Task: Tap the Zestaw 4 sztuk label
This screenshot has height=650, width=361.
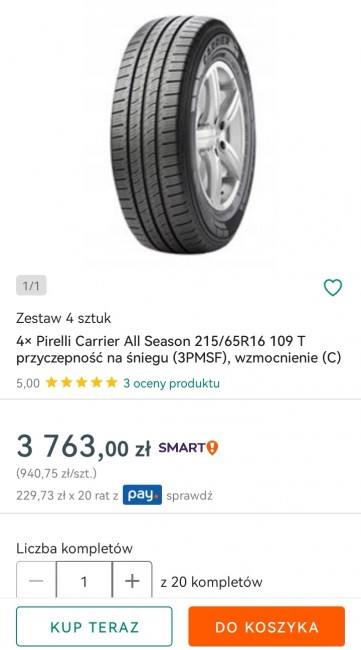Action: pos(63,318)
